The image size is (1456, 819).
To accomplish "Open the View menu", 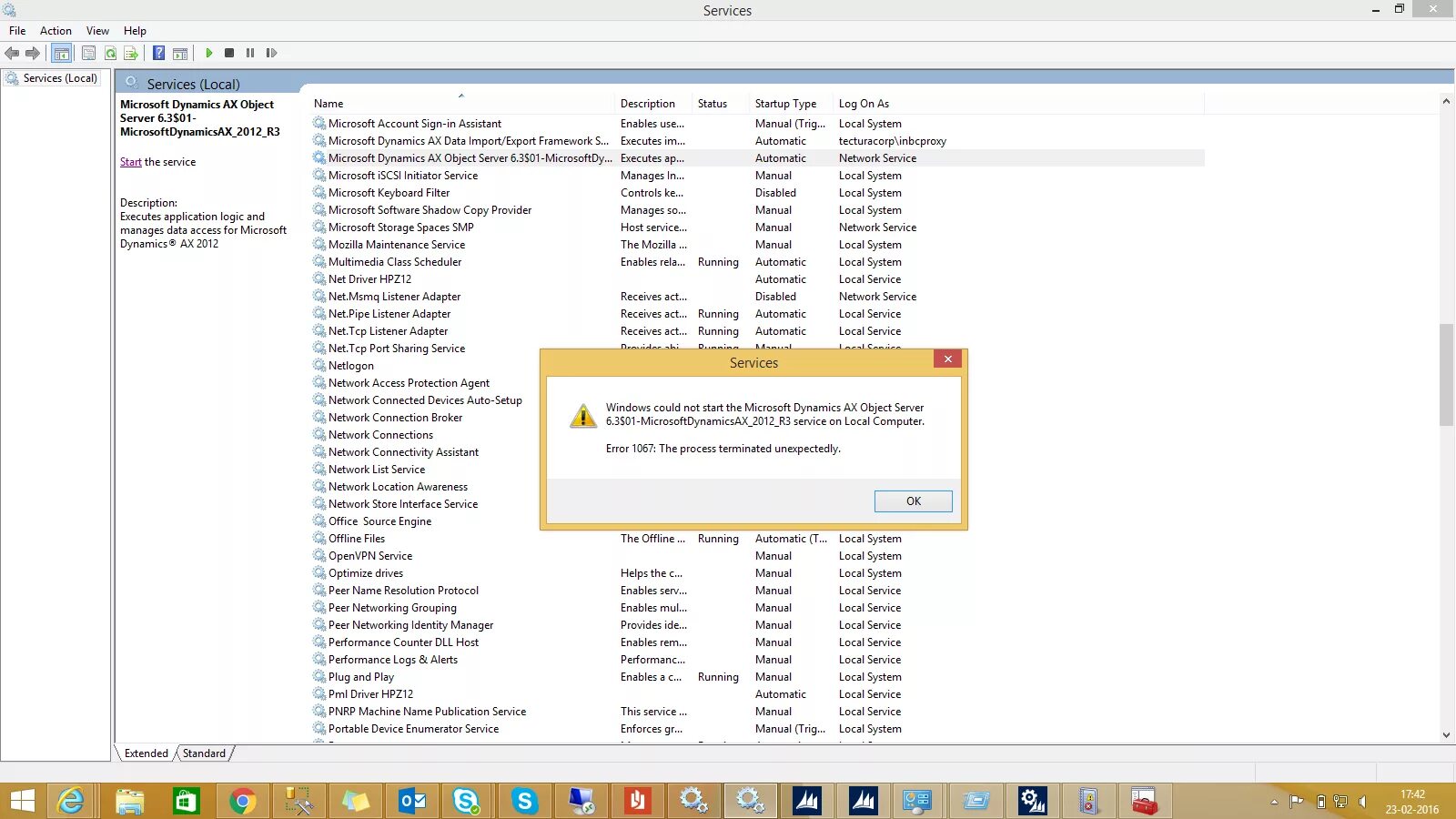I will coord(97,30).
